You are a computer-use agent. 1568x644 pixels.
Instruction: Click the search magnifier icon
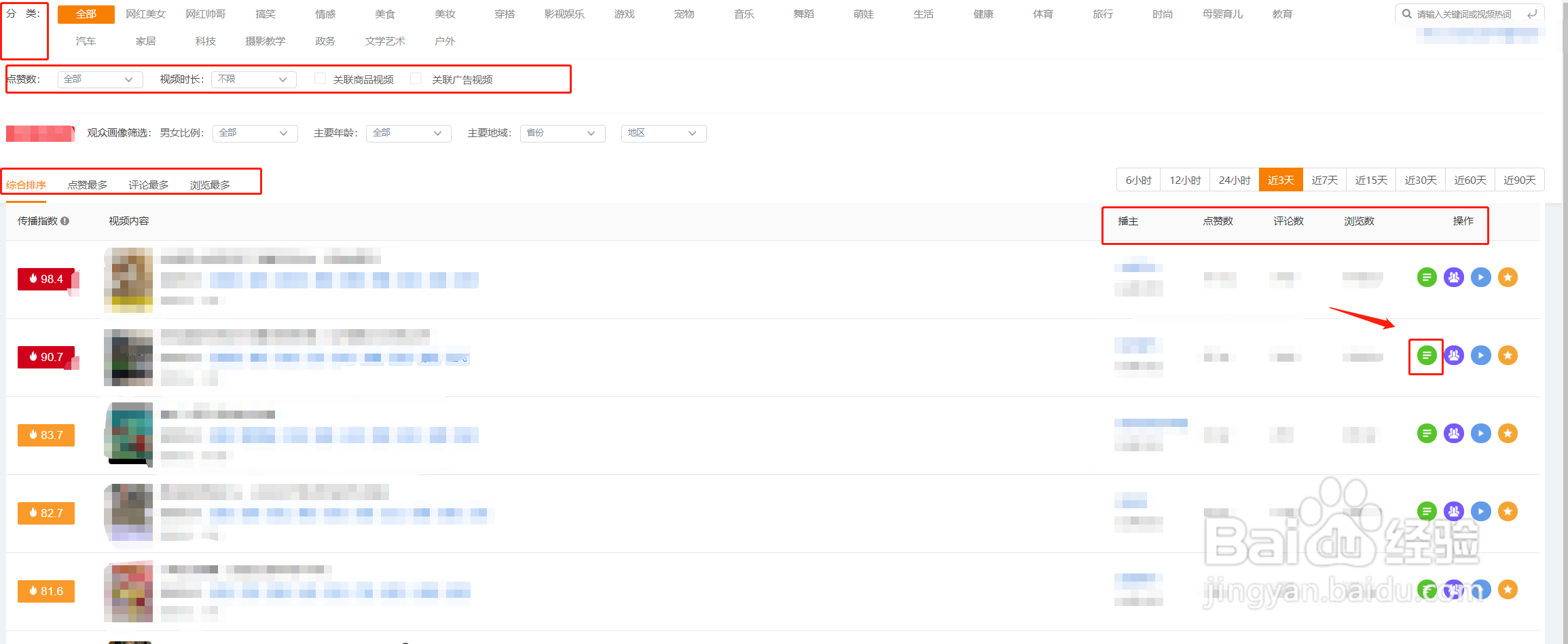tap(1407, 14)
